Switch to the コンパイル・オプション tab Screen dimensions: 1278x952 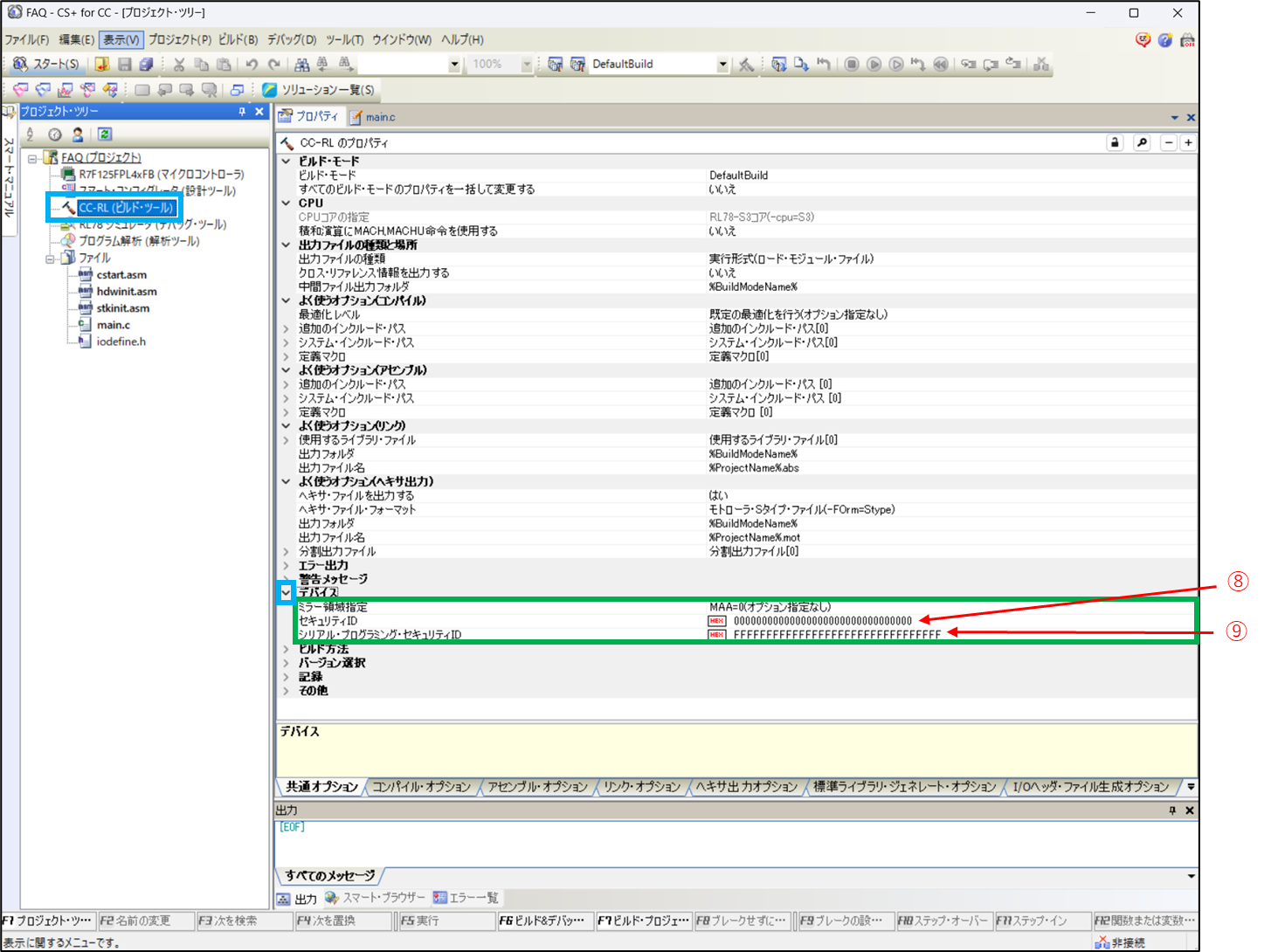pos(421,787)
